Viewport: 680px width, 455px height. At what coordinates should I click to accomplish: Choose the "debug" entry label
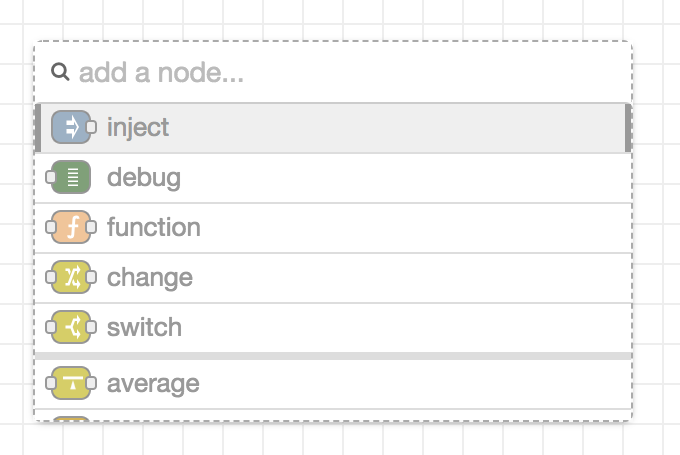(x=144, y=178)
